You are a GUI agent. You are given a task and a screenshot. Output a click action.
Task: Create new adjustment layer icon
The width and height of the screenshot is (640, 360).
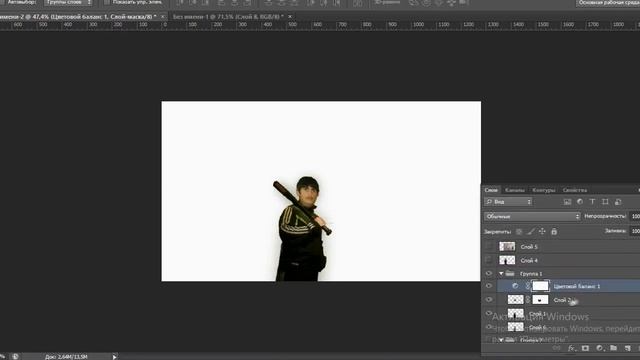point(599,348)
